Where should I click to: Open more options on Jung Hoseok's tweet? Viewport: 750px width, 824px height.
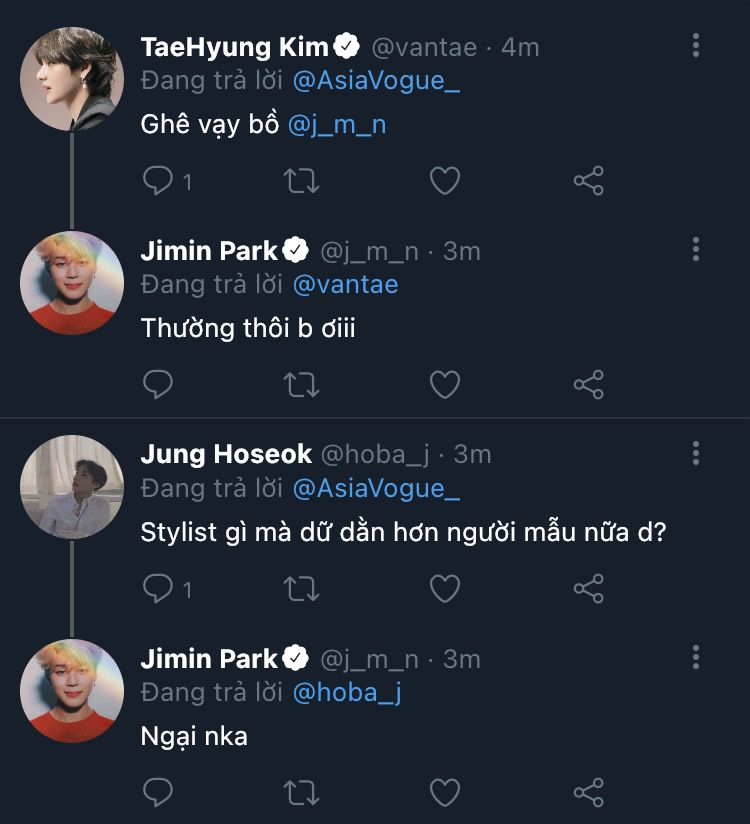pyautogui.click(x=696, y=453)
